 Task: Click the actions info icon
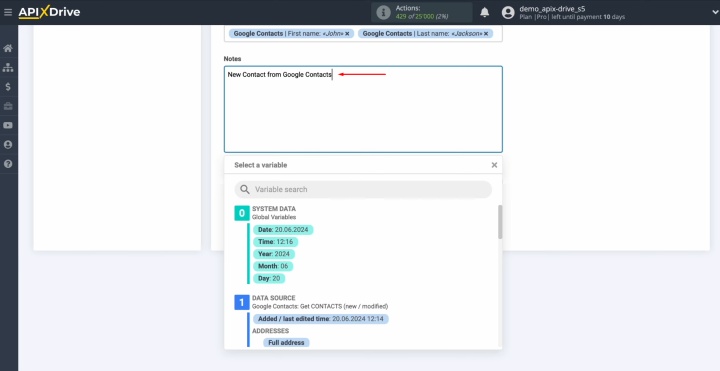point(383,12)
